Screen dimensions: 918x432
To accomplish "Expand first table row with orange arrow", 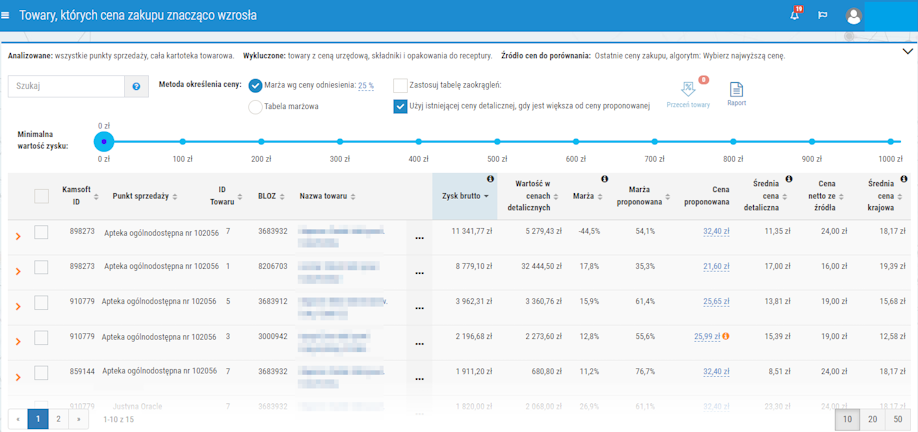I will coord(18,236).
